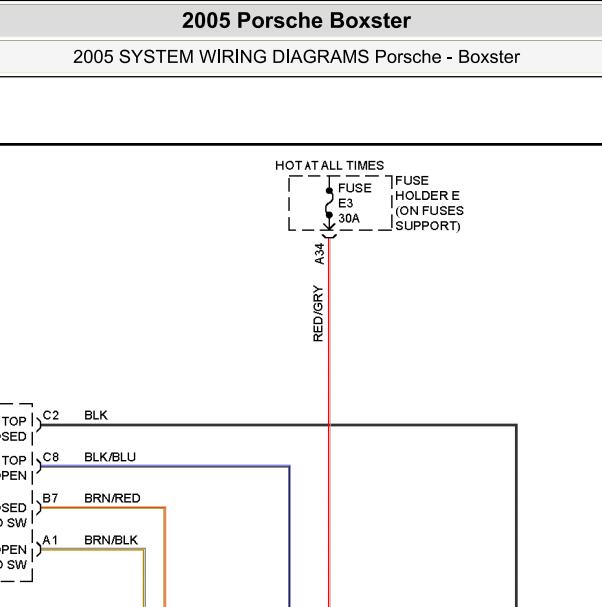The height and width of the screenshot is (607, 602).
Task: Click the C8 connector terminal bracket
Action: [x=38, y=466]
